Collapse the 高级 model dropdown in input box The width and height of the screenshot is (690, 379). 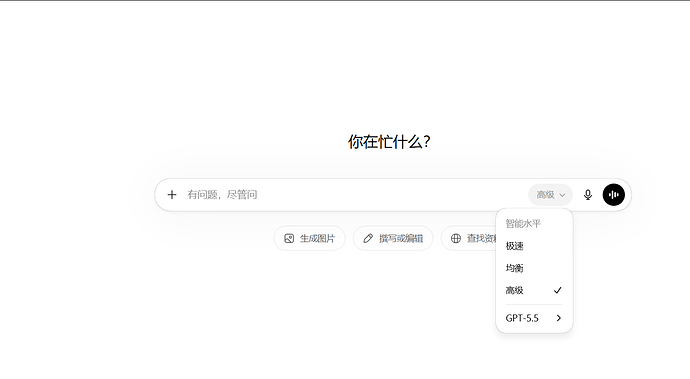click(x=550, y=195)
